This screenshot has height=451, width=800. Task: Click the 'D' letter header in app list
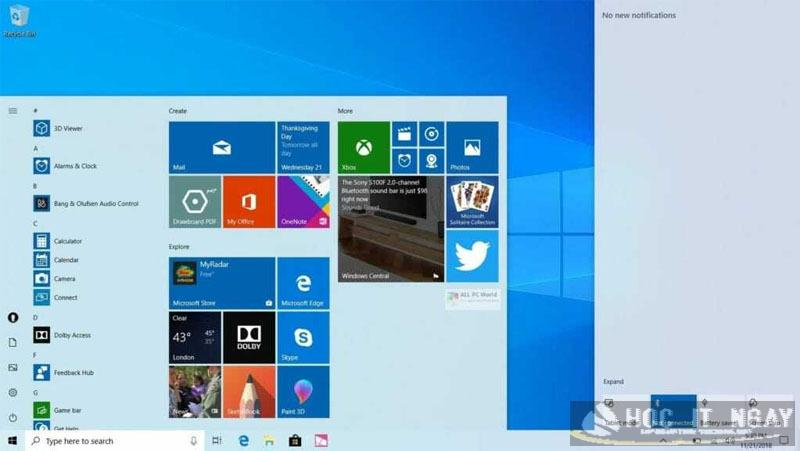click(x=35, y=317)
